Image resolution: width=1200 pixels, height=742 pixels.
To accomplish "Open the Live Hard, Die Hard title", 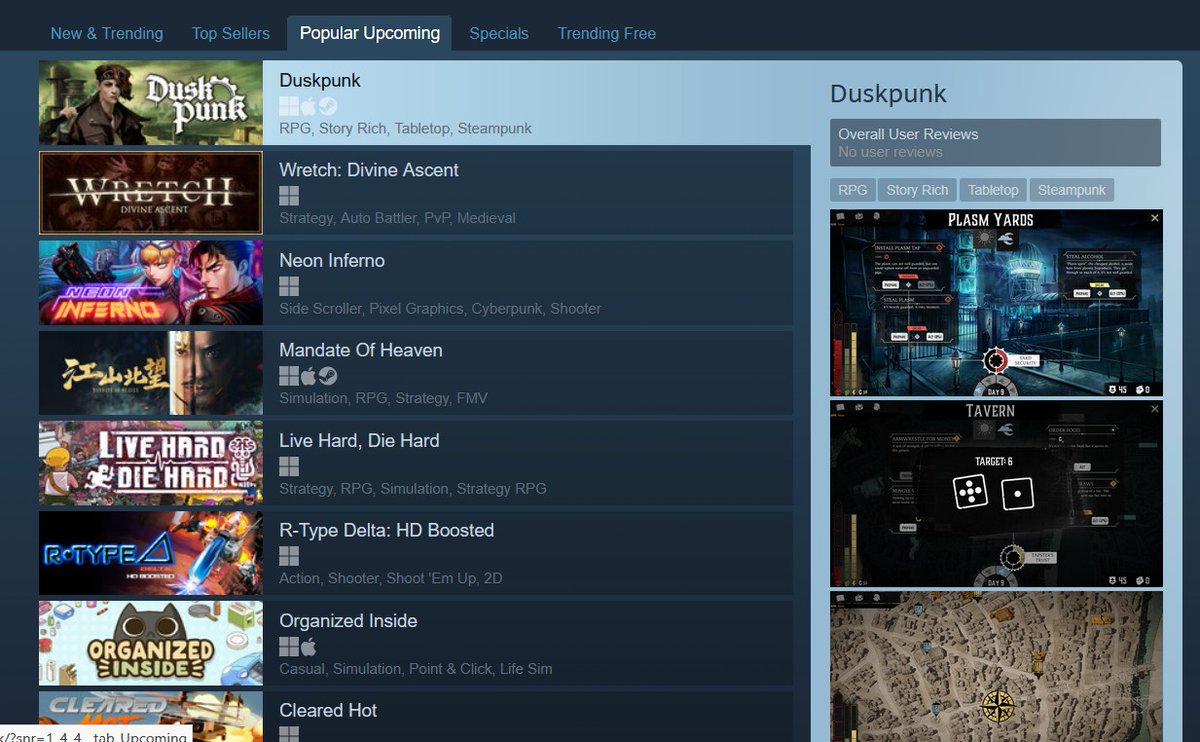I will [x=359, y=440].
